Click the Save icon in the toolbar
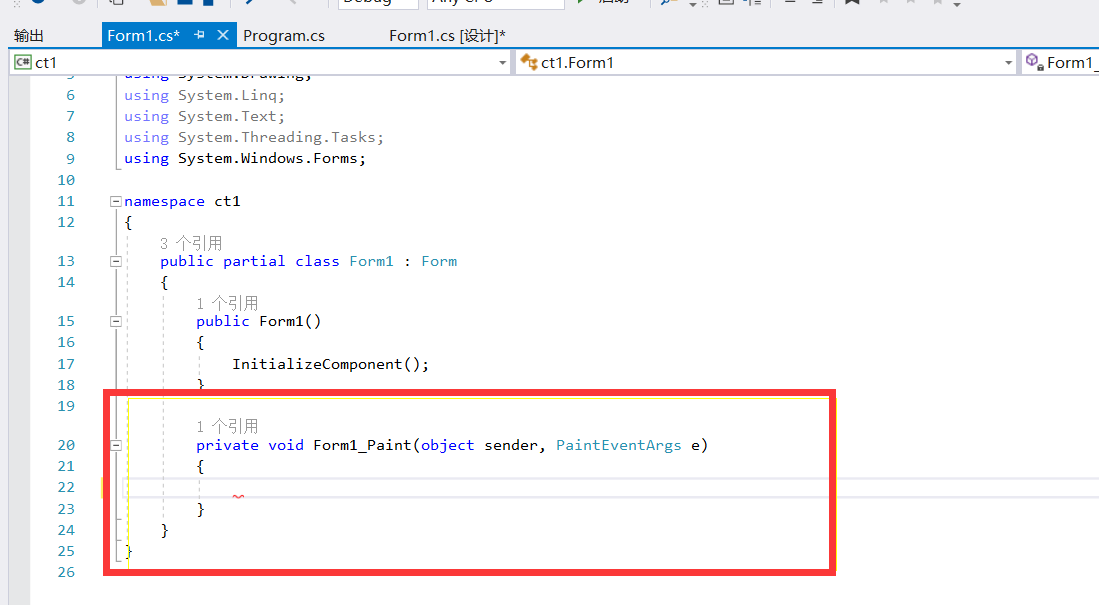Image resolution: width=1099 pixels, height=605 pixels. [x=185, y=5]
